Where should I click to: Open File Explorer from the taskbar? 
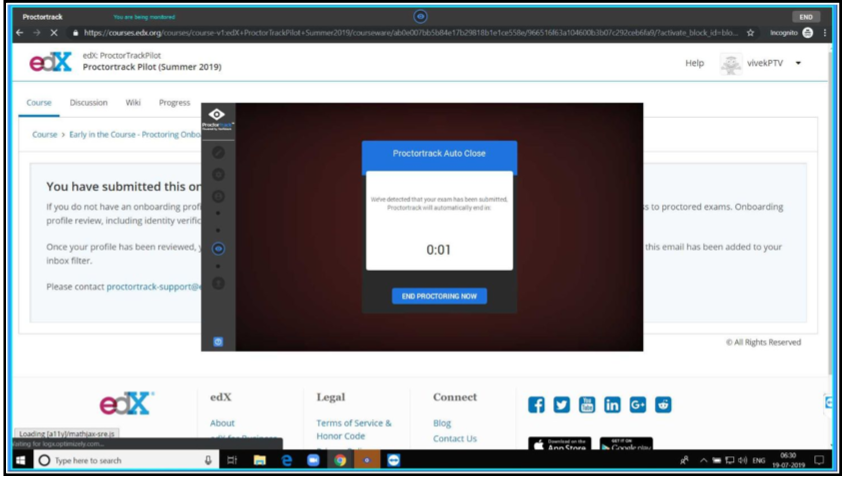pyautogui.click(x=260, y=461)
